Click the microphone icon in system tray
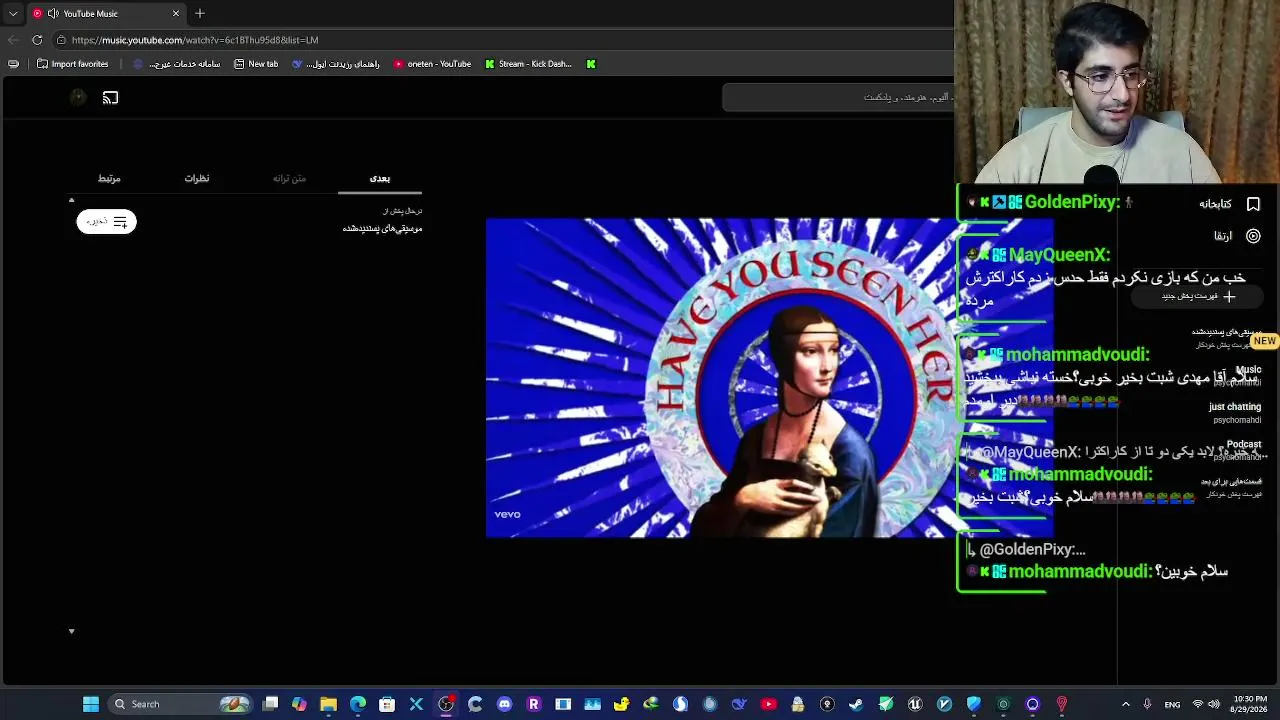This screenshot has width=1280, height=720. (x=1147, y=704)
